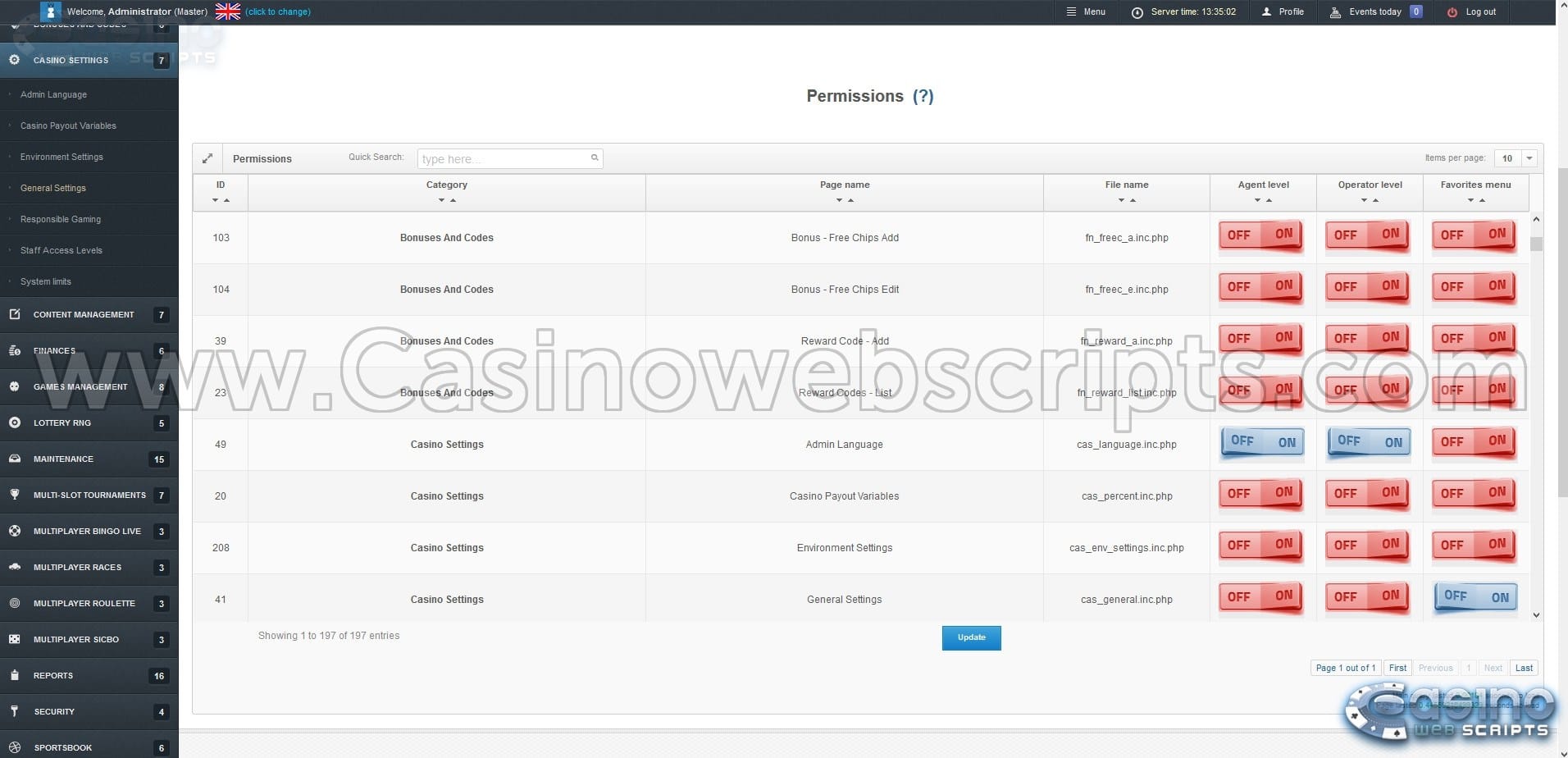Viewport: 1568px width, 758px height.
Task: Click the Profile person icon
Action: [1267, 11]
